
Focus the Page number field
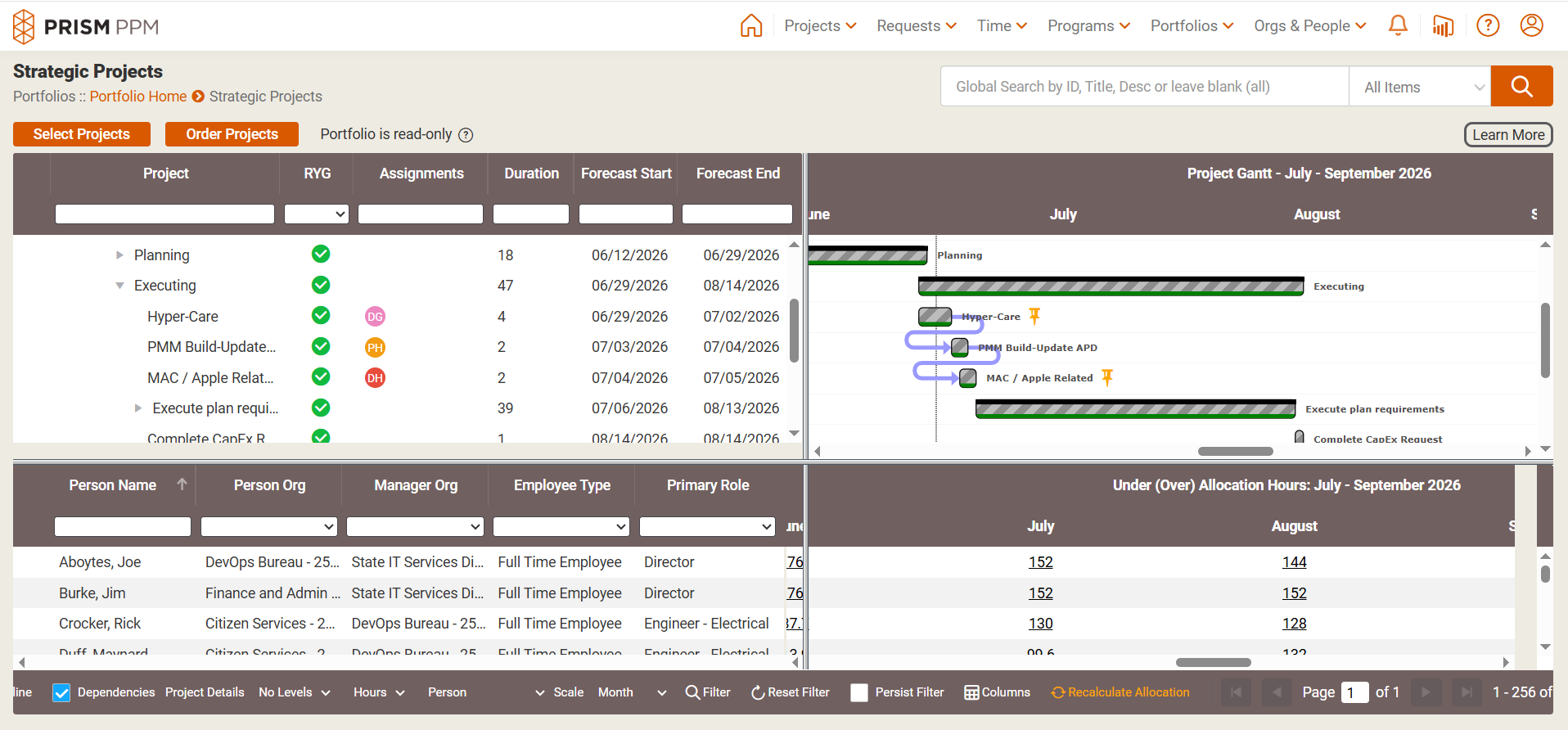[1355, 692]
